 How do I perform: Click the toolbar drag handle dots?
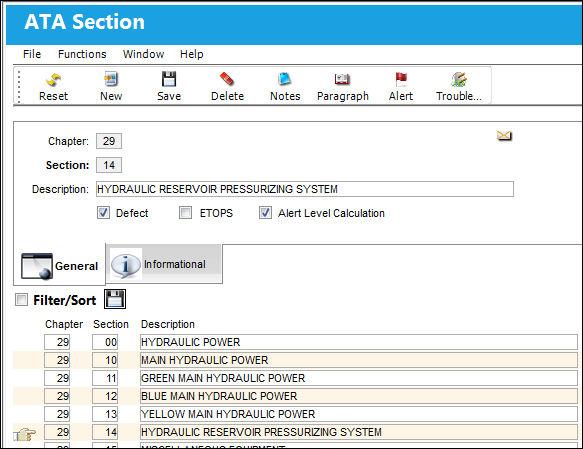point(19,86)
